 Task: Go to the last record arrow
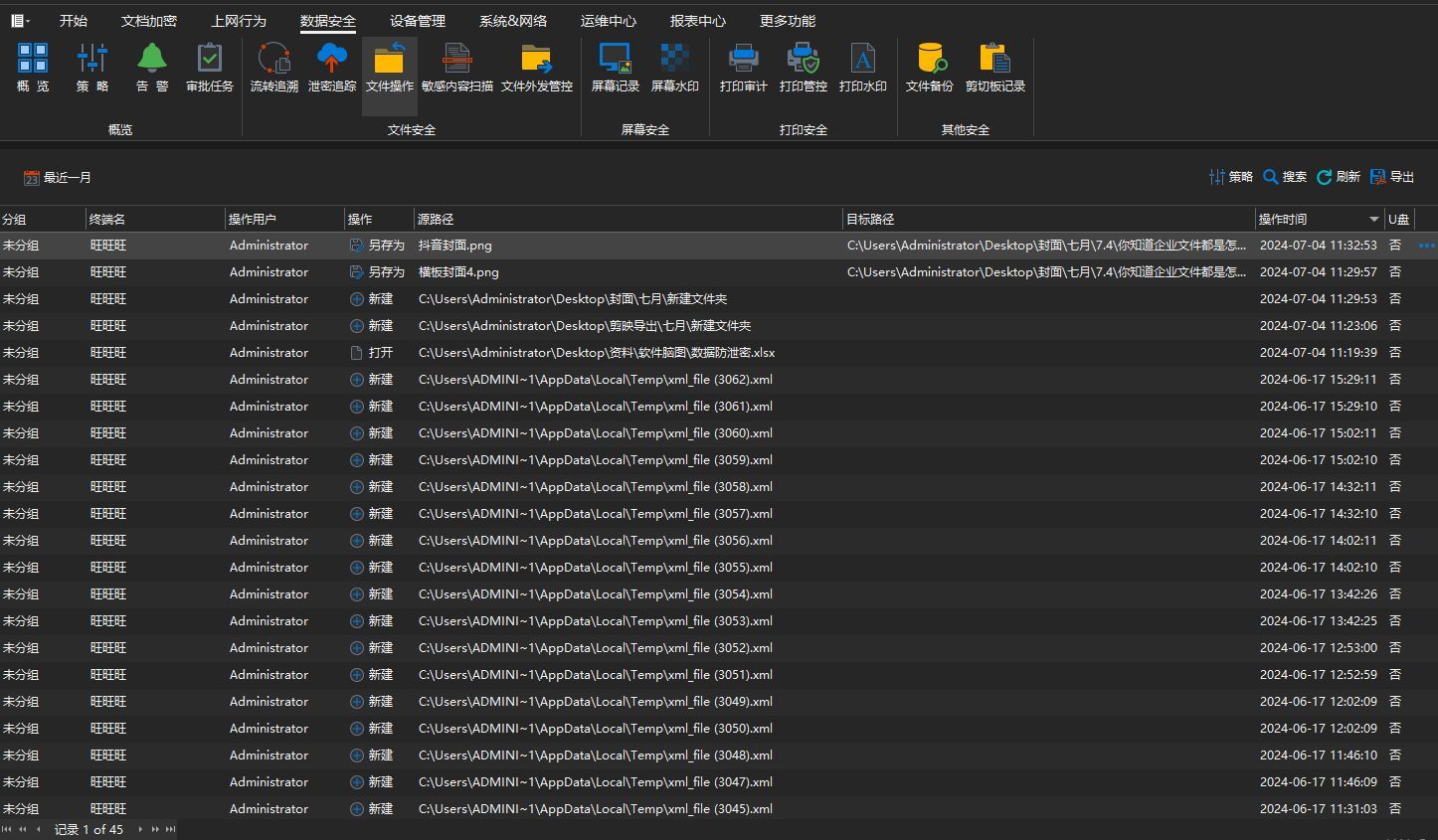click(171, 829)
